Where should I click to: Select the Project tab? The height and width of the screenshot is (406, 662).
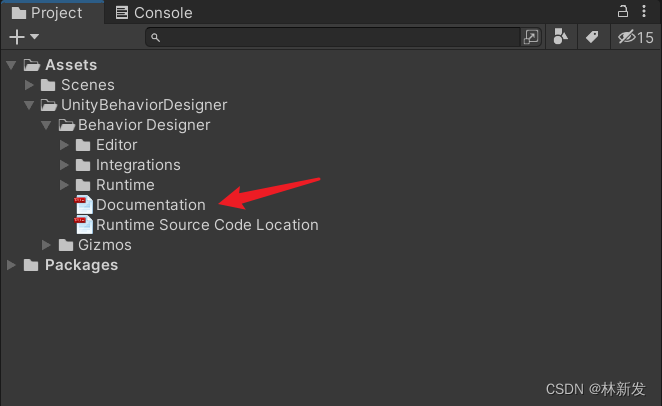click(x=47, y=13)
